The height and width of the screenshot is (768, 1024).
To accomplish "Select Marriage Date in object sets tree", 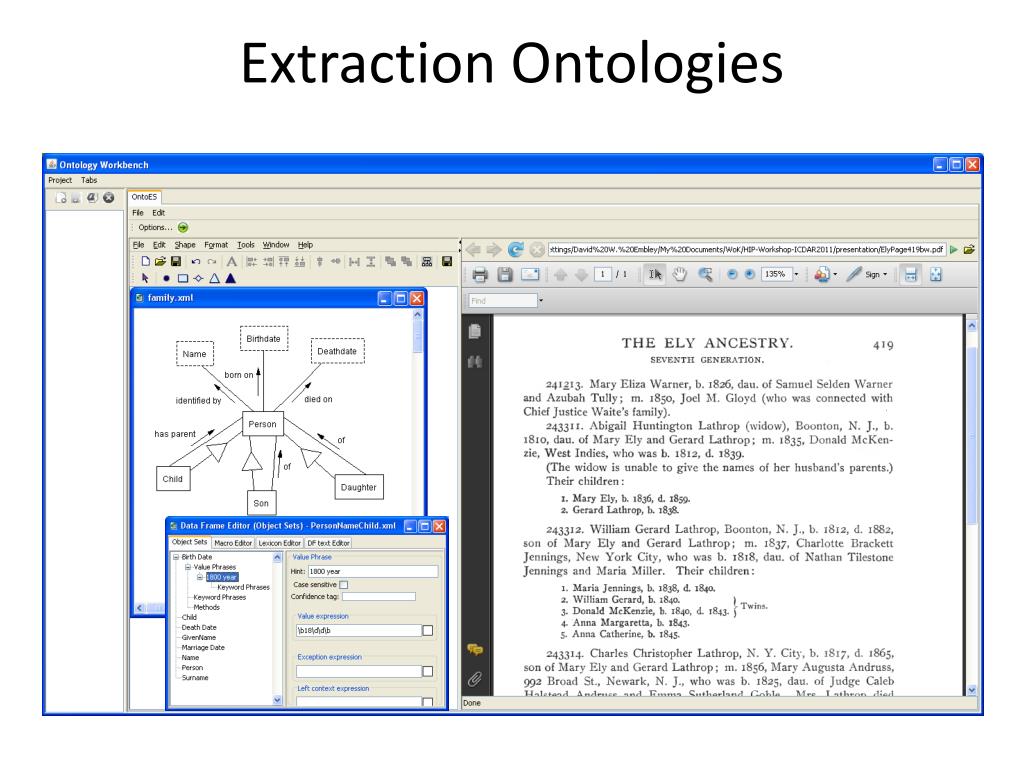I will point(203,648).
